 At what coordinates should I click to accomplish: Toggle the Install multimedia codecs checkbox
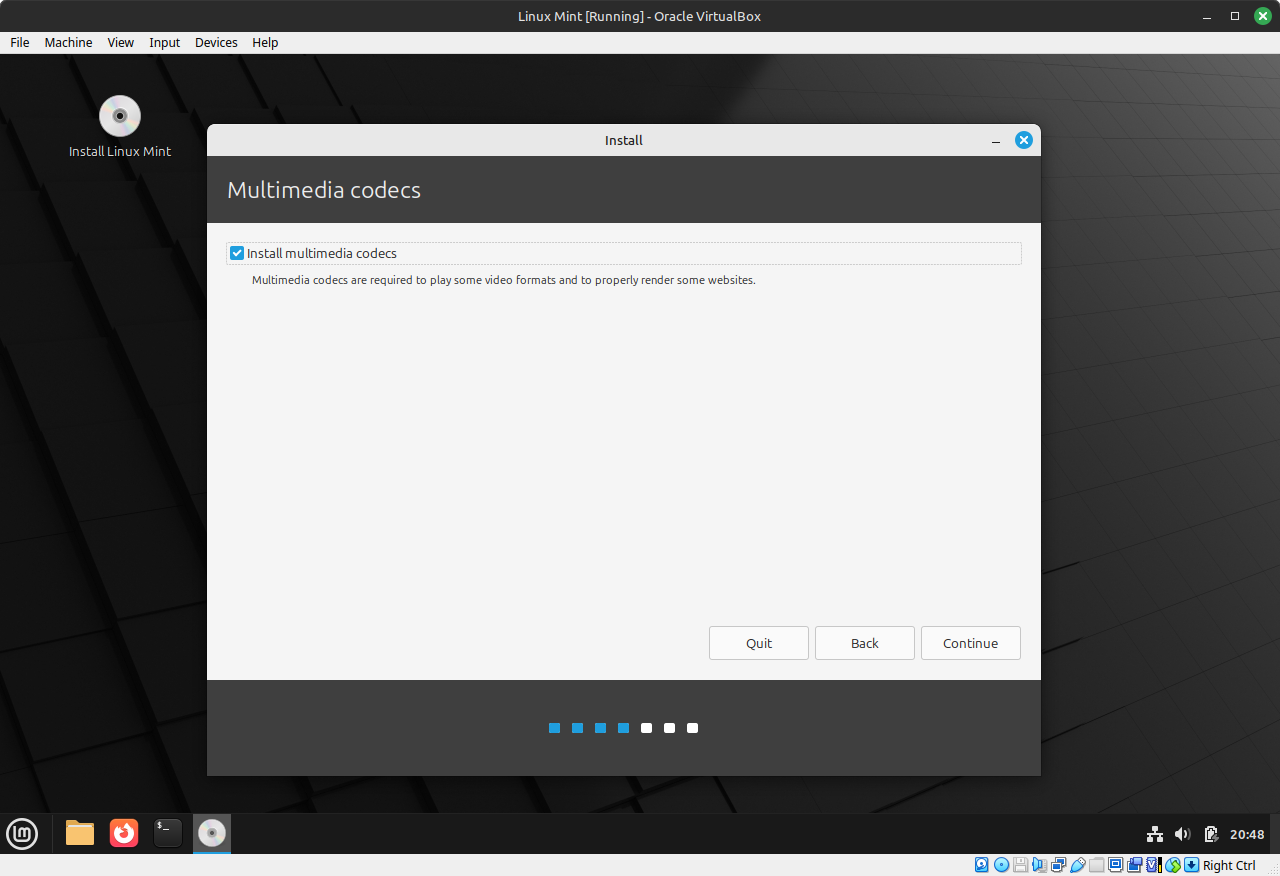[x=237, y=253]
